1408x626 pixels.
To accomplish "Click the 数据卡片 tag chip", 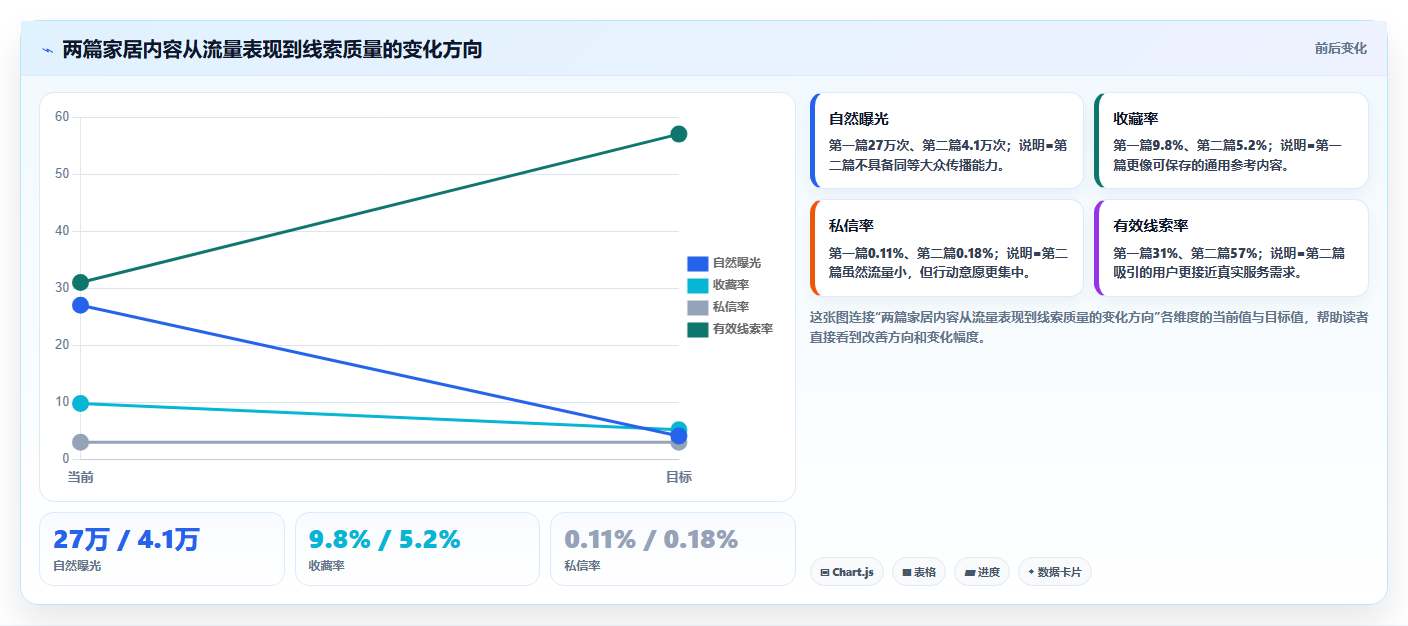I will [1055, 572].
